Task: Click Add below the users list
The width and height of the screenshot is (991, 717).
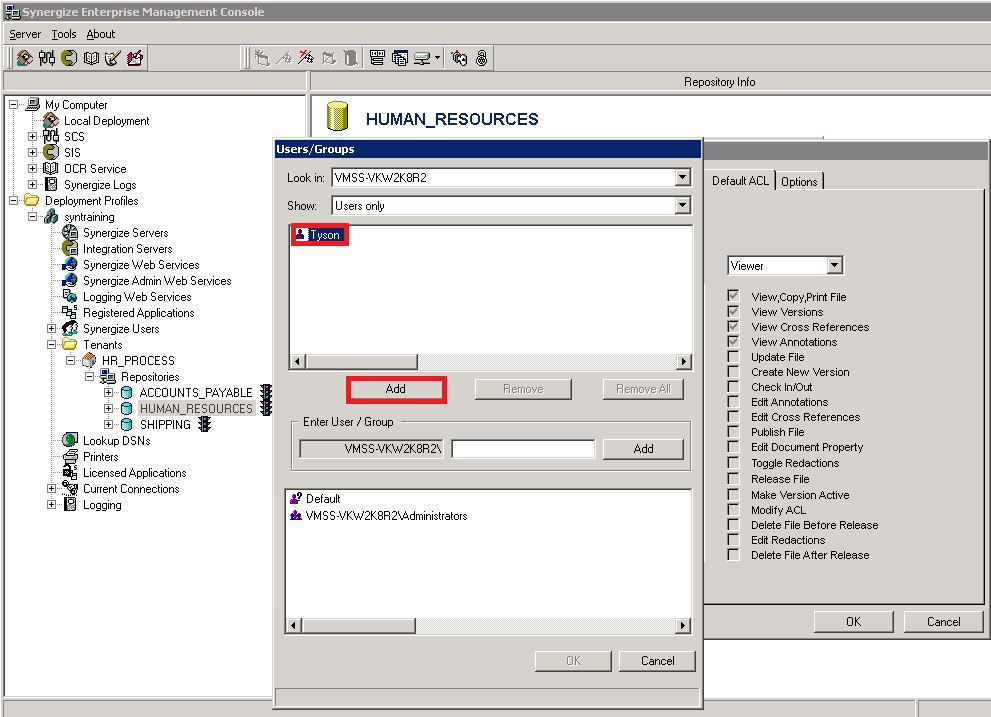Action: tap(396, 389)
